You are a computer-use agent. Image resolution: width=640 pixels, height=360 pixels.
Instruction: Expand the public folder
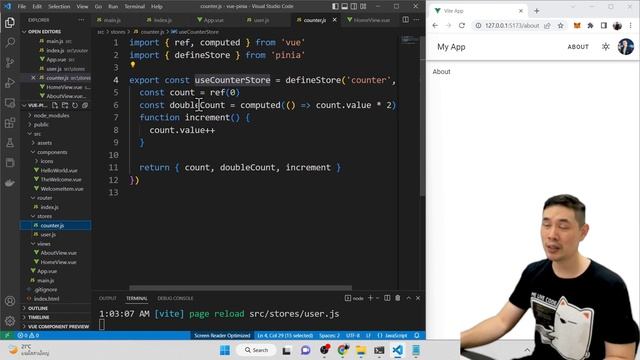pos(41,124)
